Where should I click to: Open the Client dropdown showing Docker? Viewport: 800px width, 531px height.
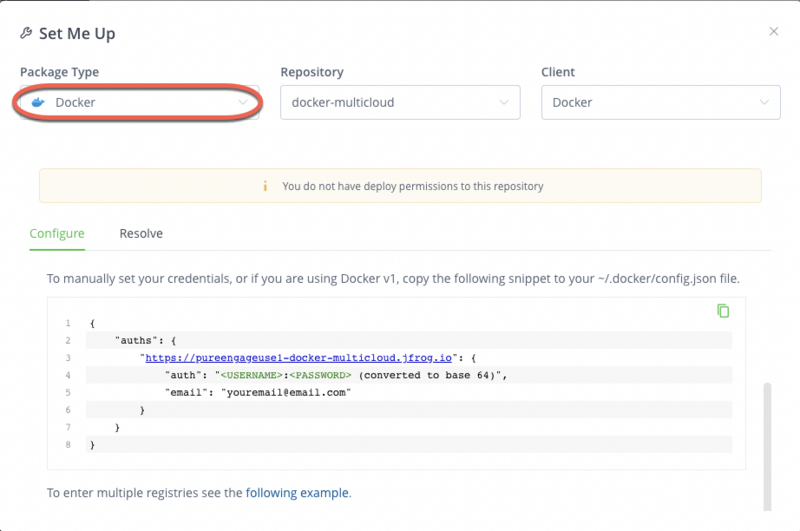click(x=661, y=103)
